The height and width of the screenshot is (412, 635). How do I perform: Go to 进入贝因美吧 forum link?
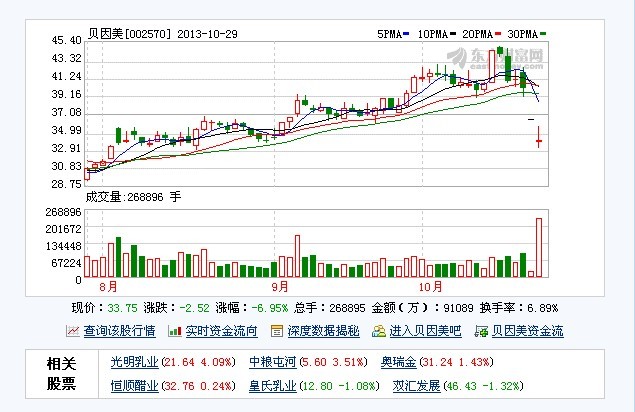425,331
